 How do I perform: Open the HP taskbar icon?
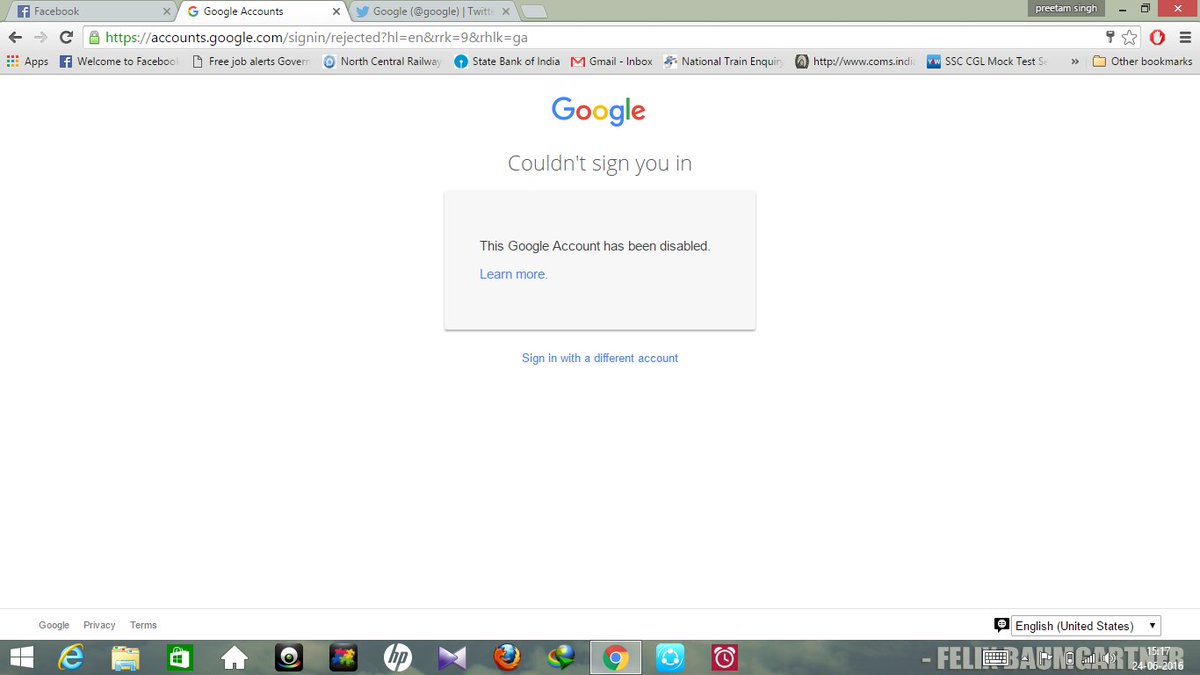(398, 658)
